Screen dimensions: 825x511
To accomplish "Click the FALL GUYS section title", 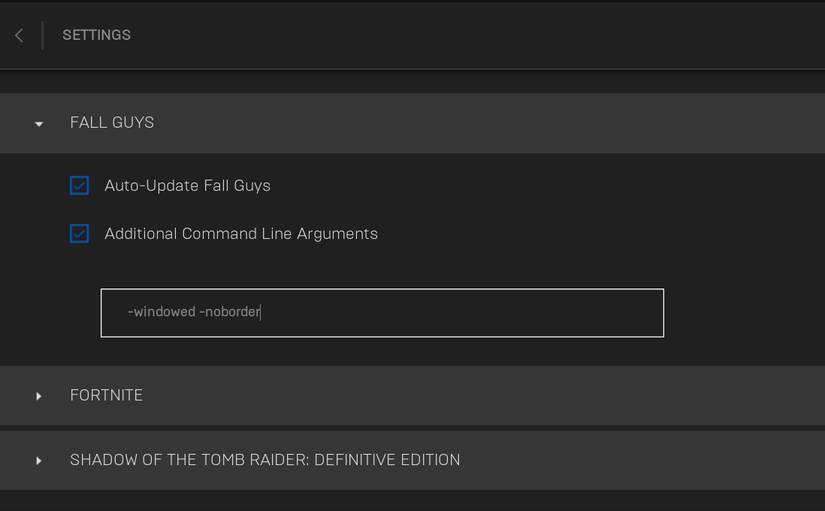I will coord(112,123).
